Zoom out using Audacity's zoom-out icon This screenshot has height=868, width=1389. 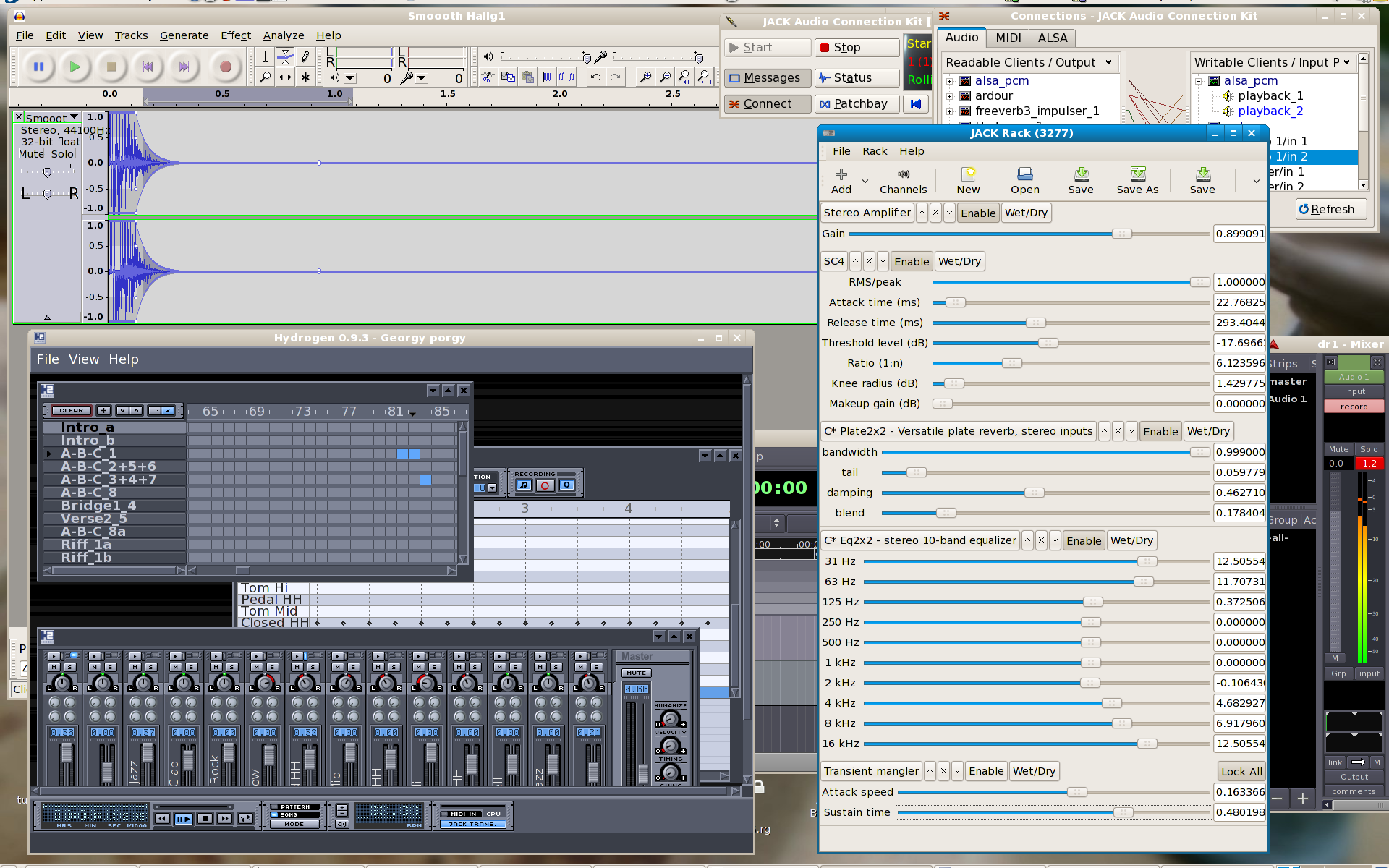[x=665, y=77]
